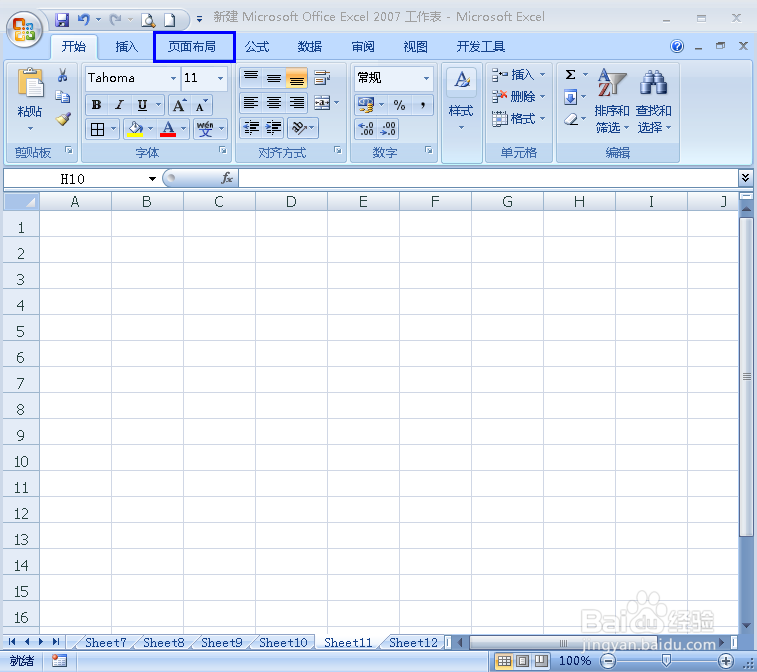The image size is (757, 672).
Task: Open the 插入 cells dropdown arrow
Action: point(542,75)
